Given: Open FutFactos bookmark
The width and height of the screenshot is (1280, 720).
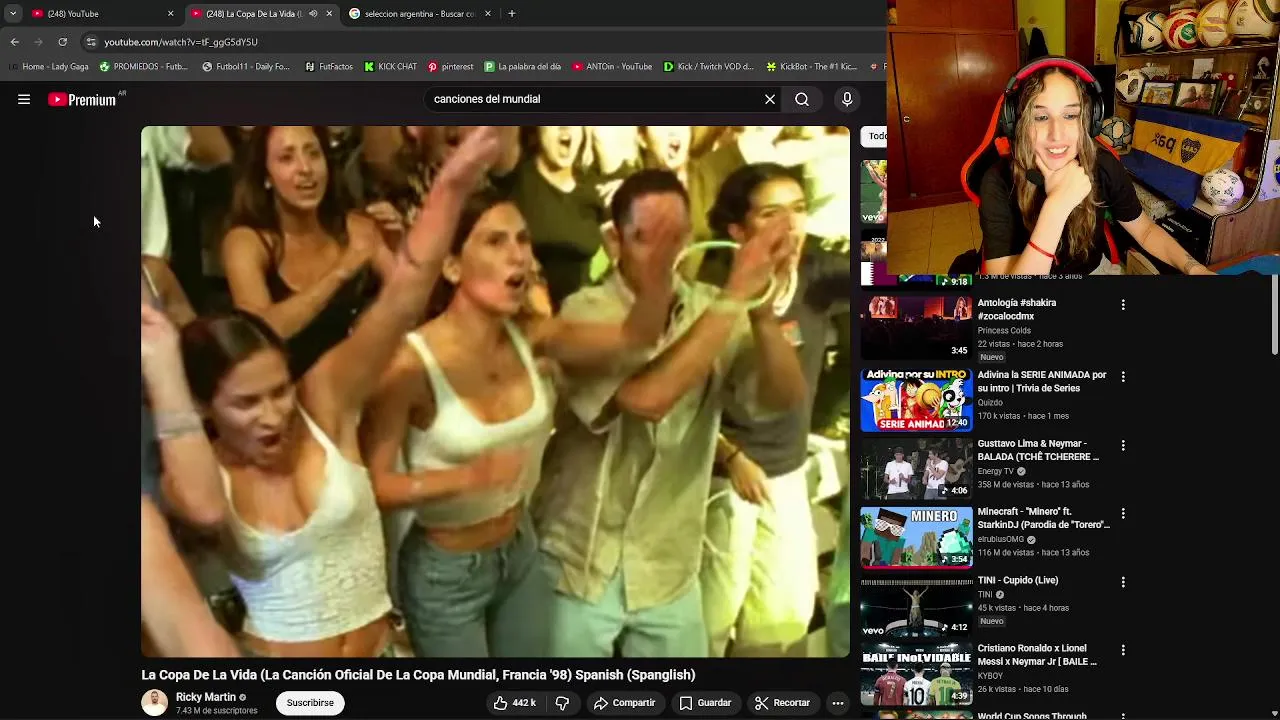Looking at the screenshot, I should tap(328, 67).
